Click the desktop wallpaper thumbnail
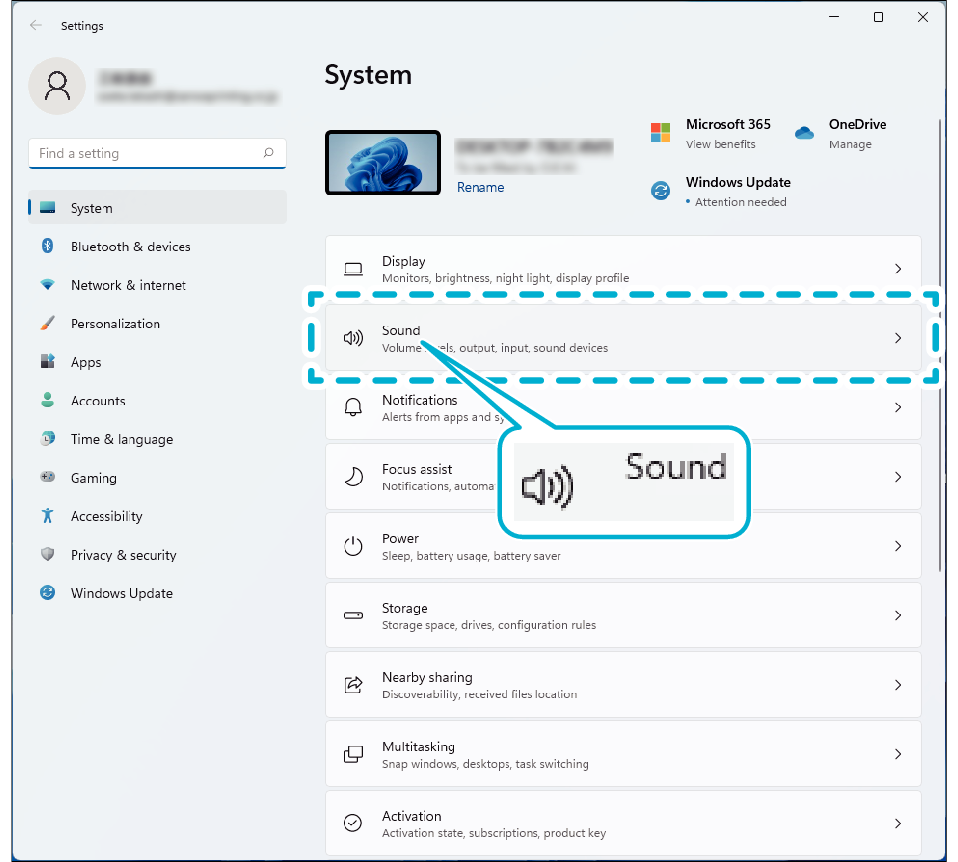This screenshot has height=862, width=958. (383, 162)
